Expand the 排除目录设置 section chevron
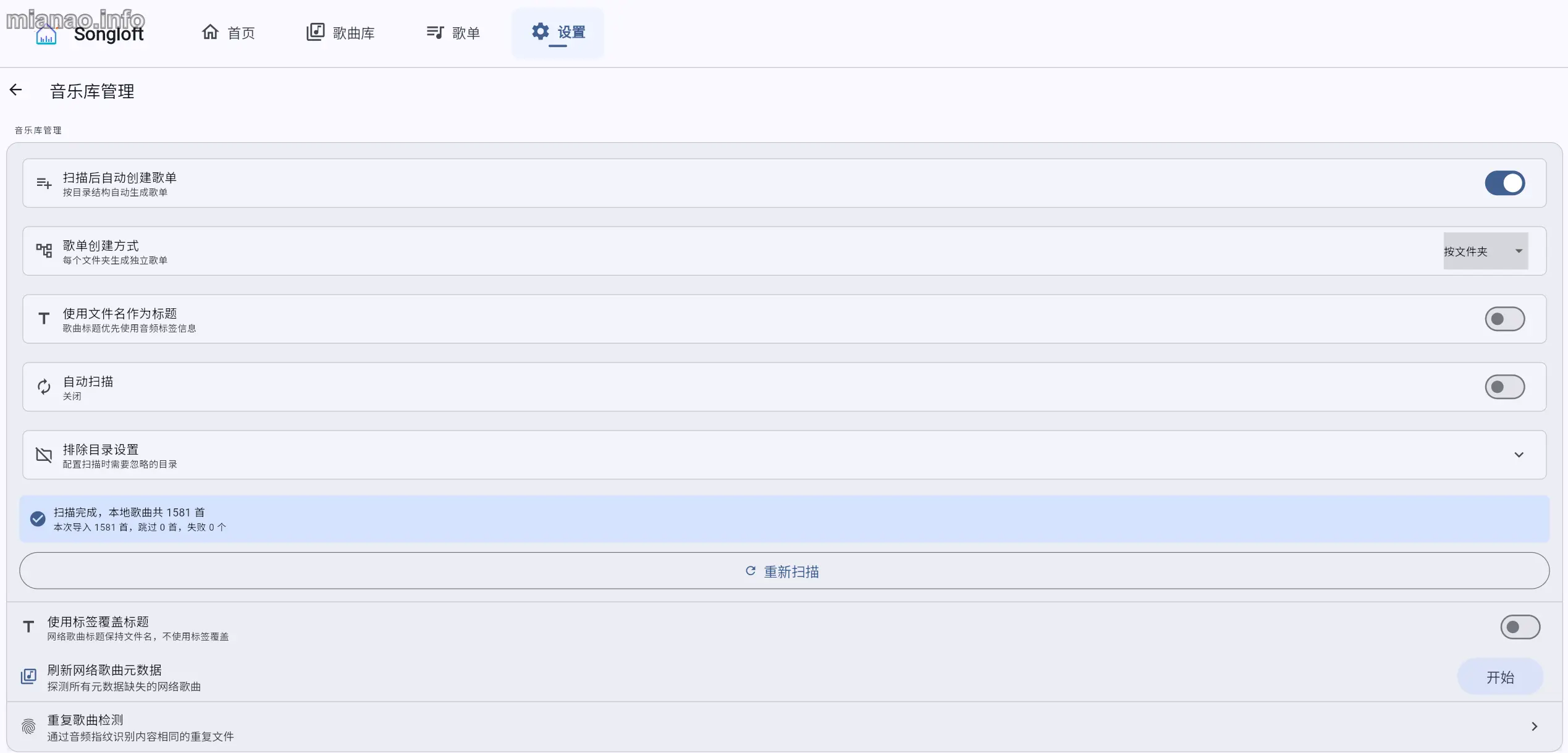 coord(1519,455)
